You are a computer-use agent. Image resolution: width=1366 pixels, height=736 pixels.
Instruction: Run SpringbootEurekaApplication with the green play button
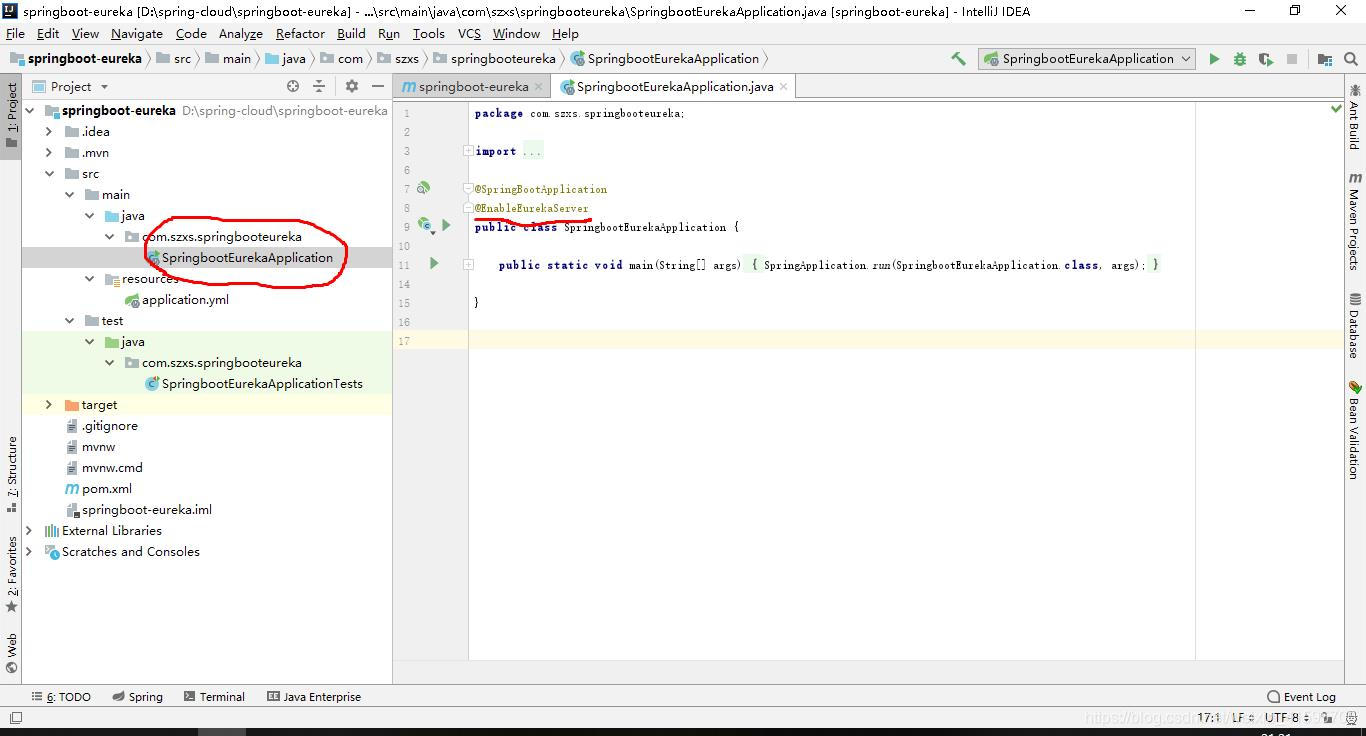click(1214, 59)
